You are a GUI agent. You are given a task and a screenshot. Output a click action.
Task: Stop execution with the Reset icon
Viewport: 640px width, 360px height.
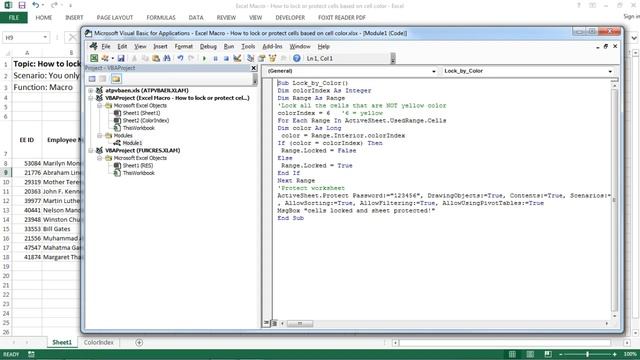[226, 58]
